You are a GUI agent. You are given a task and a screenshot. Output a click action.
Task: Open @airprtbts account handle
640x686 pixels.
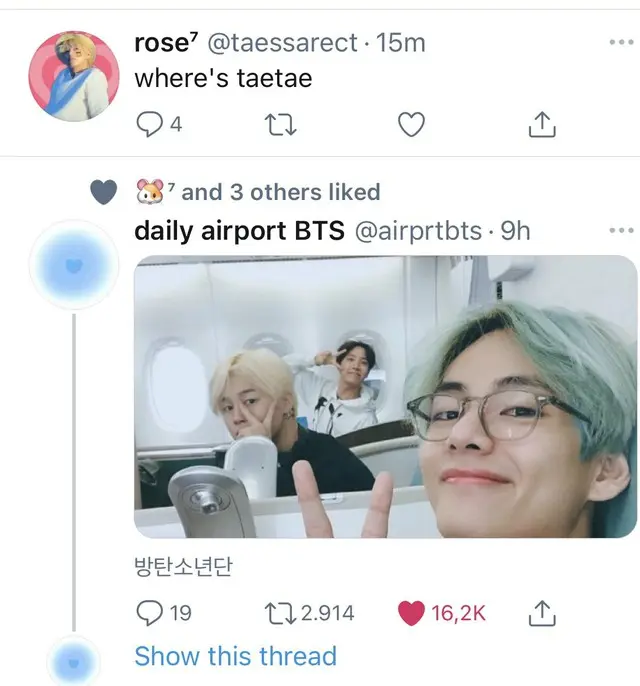(x=418, y=231)
